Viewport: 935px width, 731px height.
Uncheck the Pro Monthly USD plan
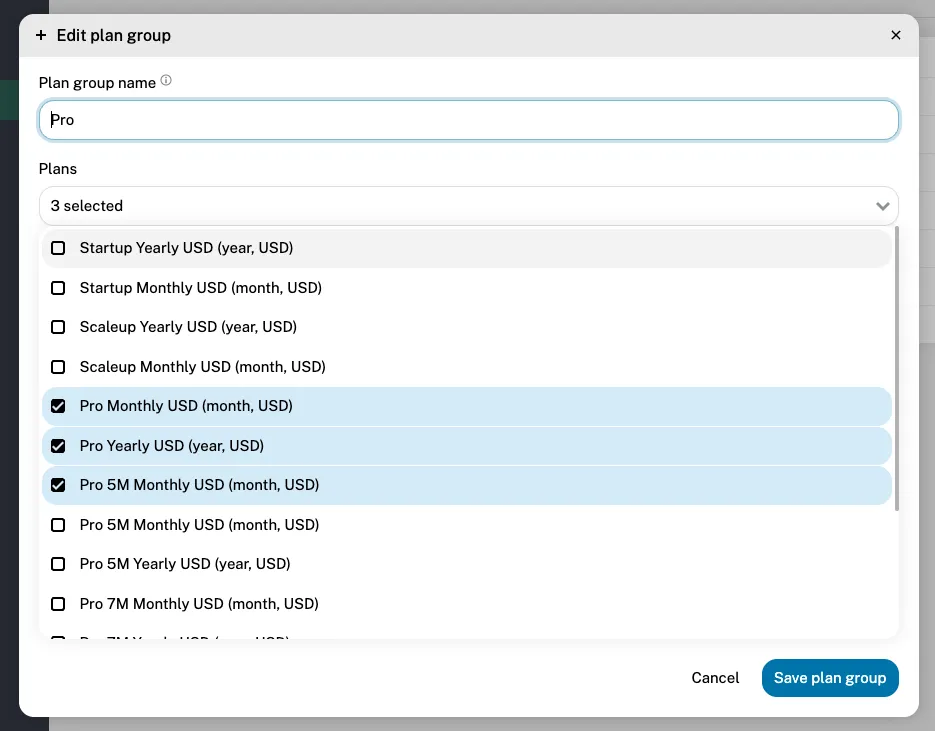(58, 406)
